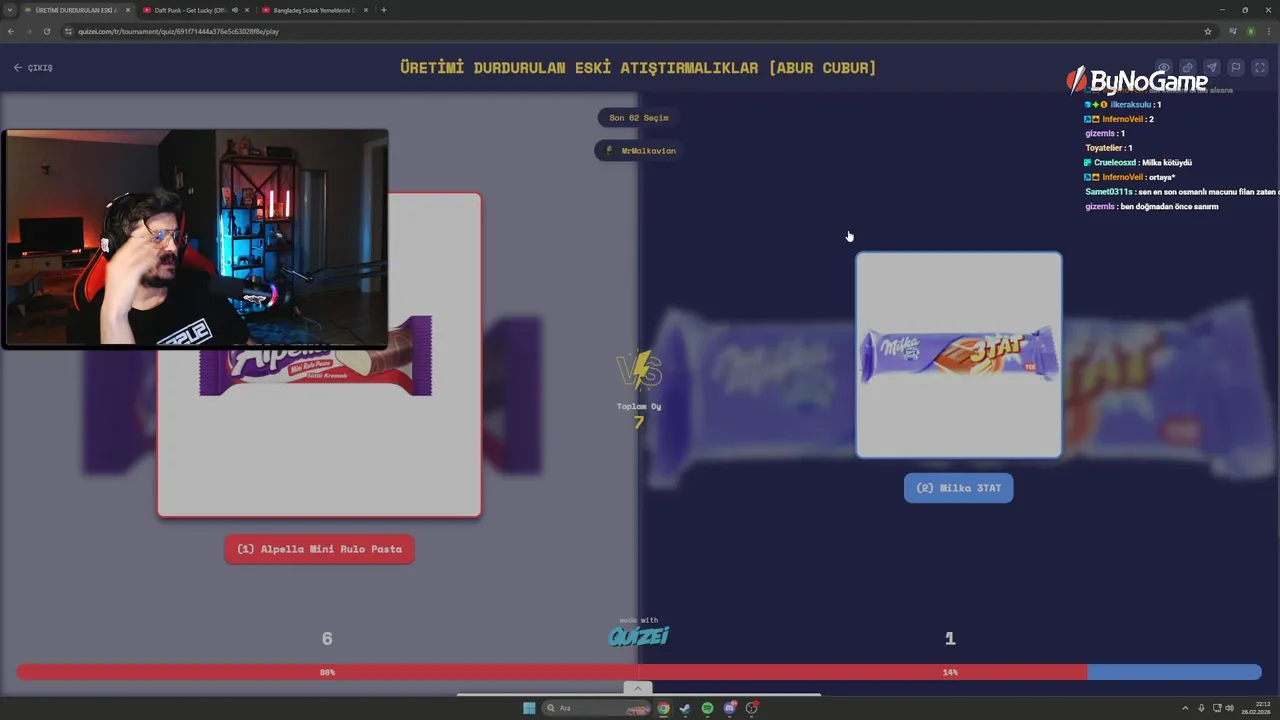Open Discord from the taskbar
The height and width of the screenshot is (720, 1280).
(x=730, y=708)
